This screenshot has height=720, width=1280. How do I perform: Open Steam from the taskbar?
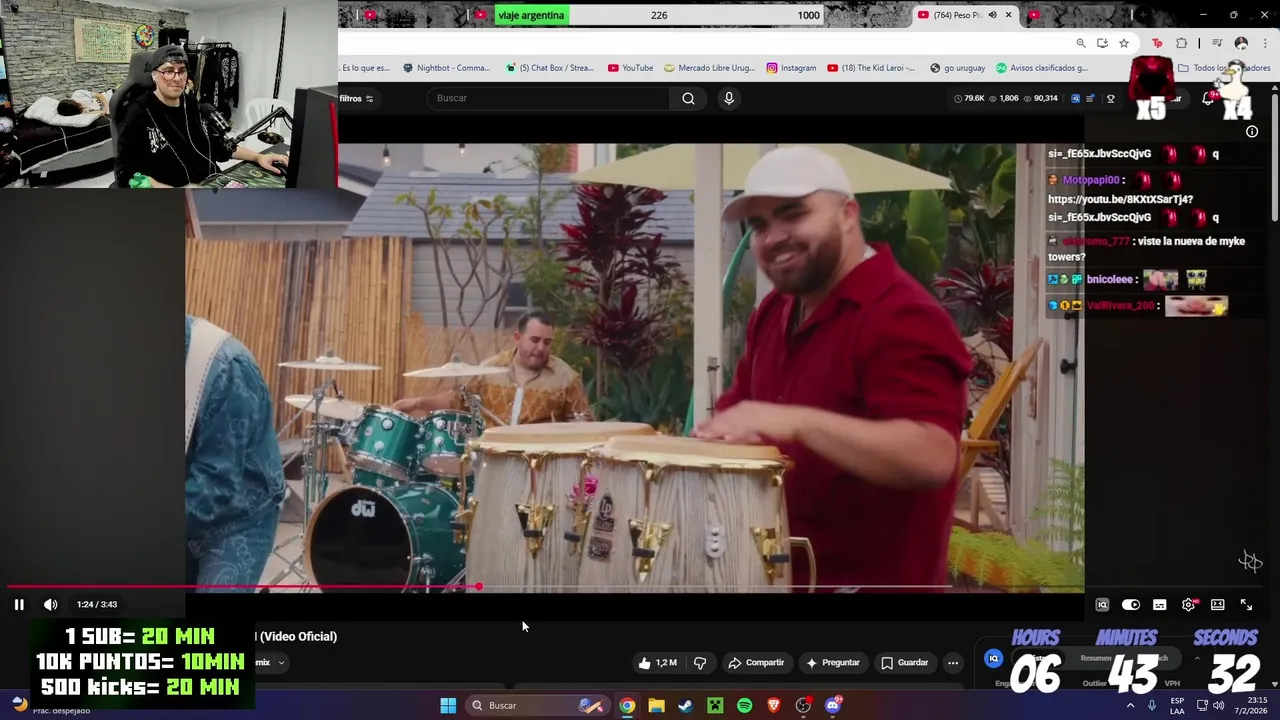(685, 705)
